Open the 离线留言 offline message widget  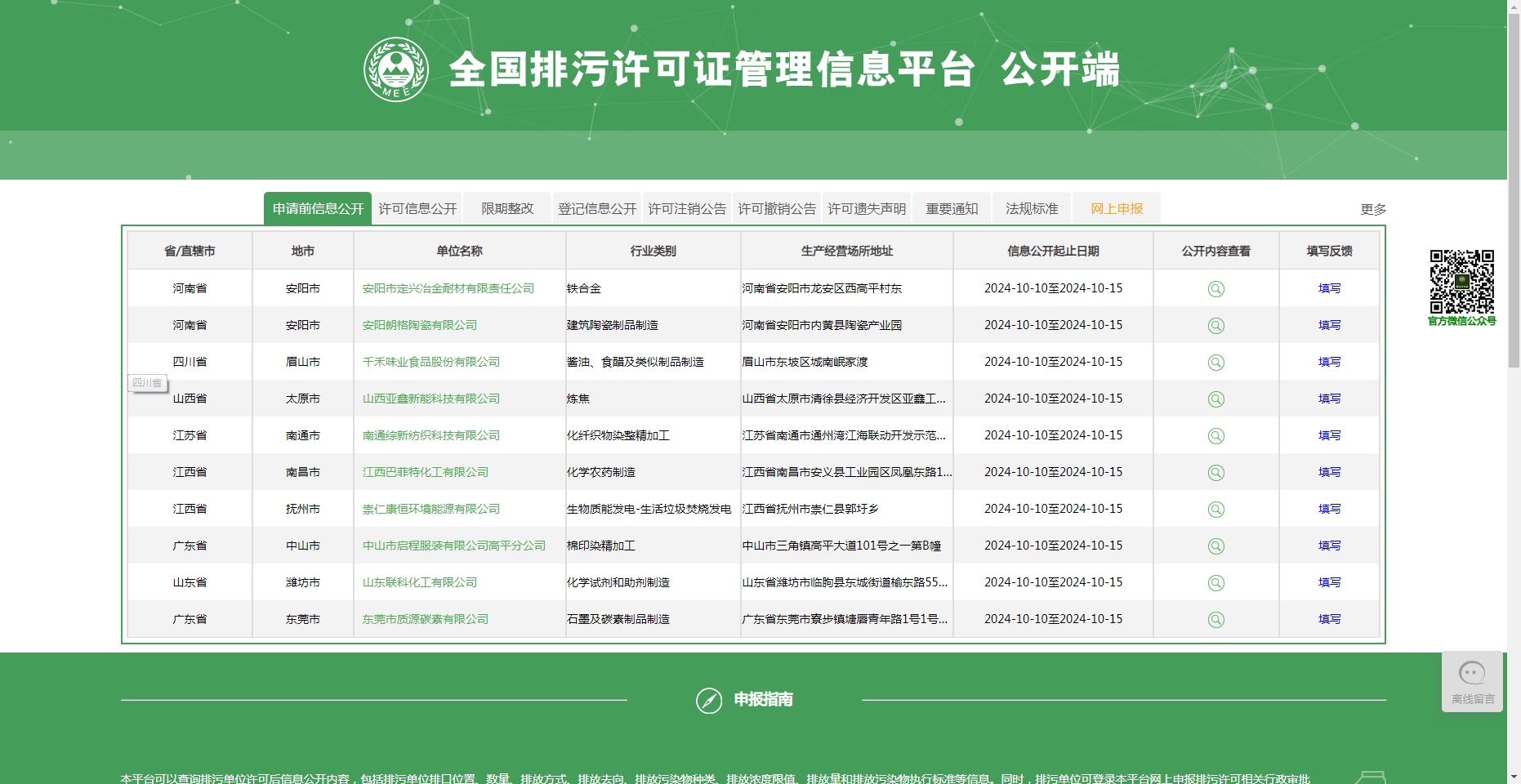1472,681
